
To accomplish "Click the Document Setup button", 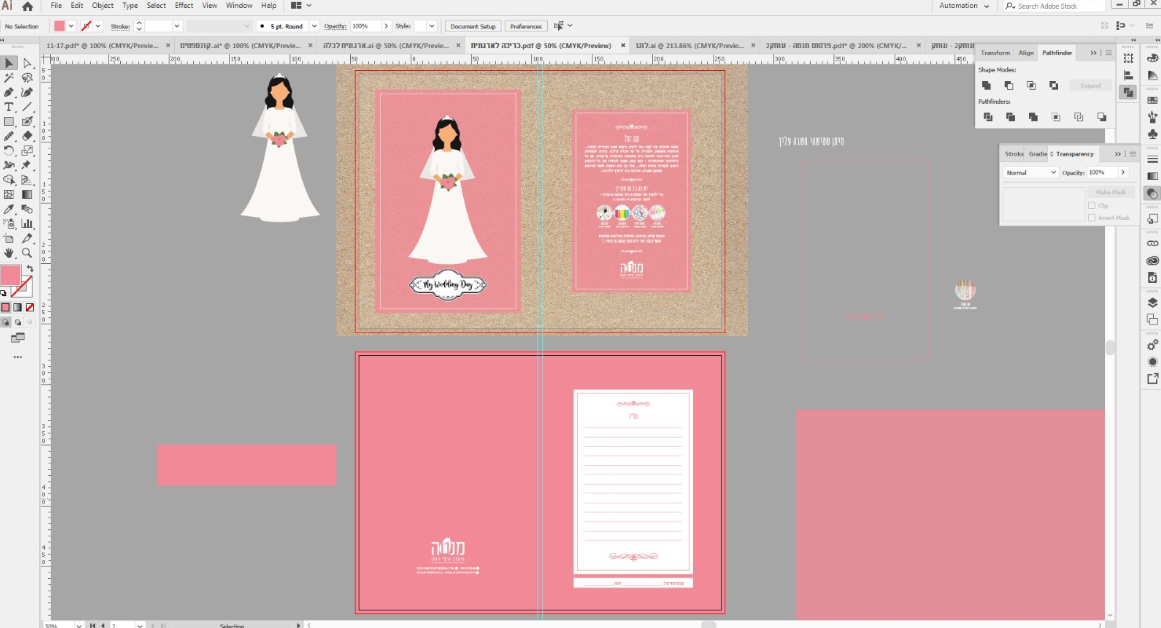I will point(472,26).
